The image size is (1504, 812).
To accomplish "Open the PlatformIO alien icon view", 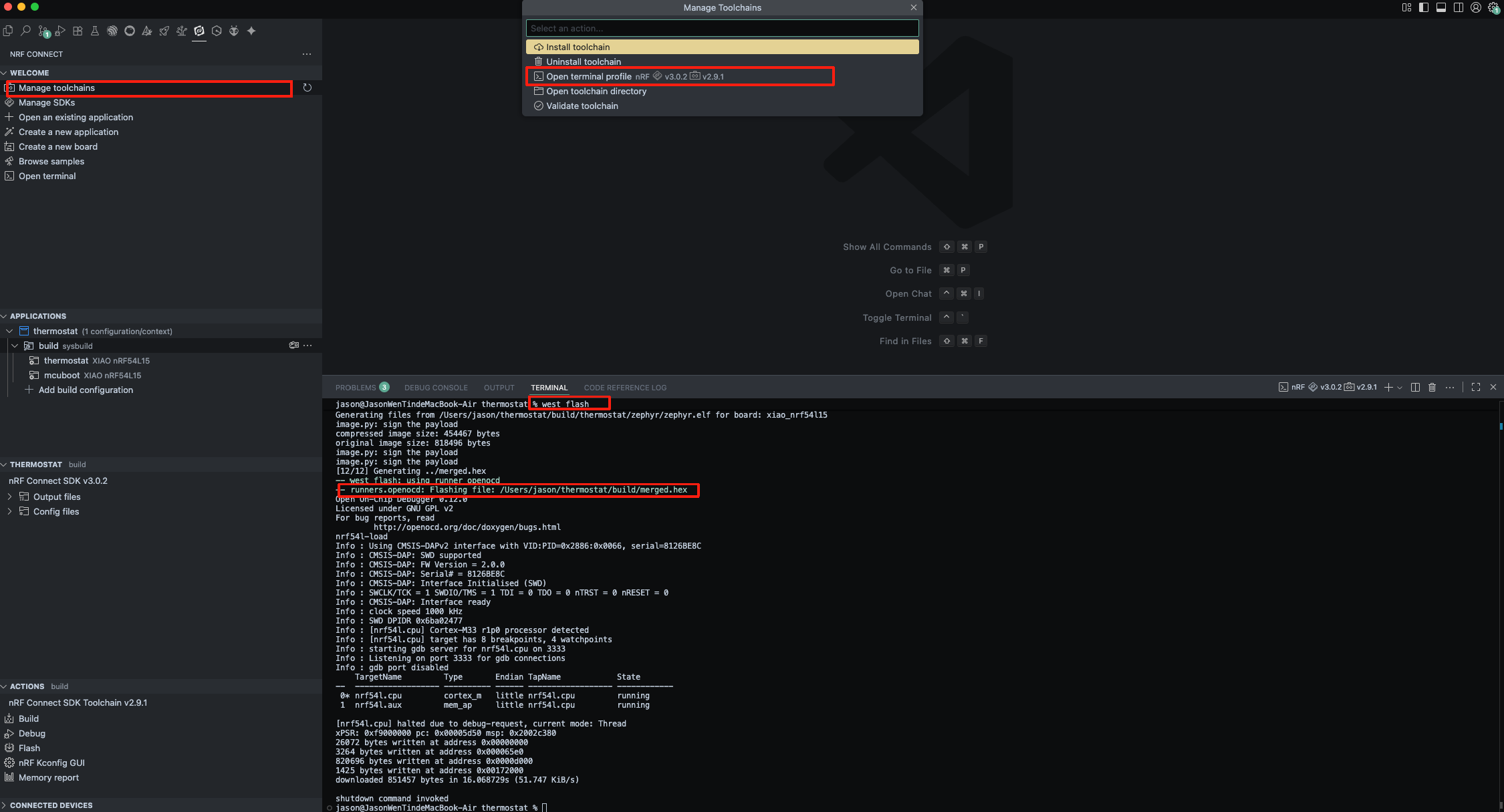I will [x=234, y=31].
